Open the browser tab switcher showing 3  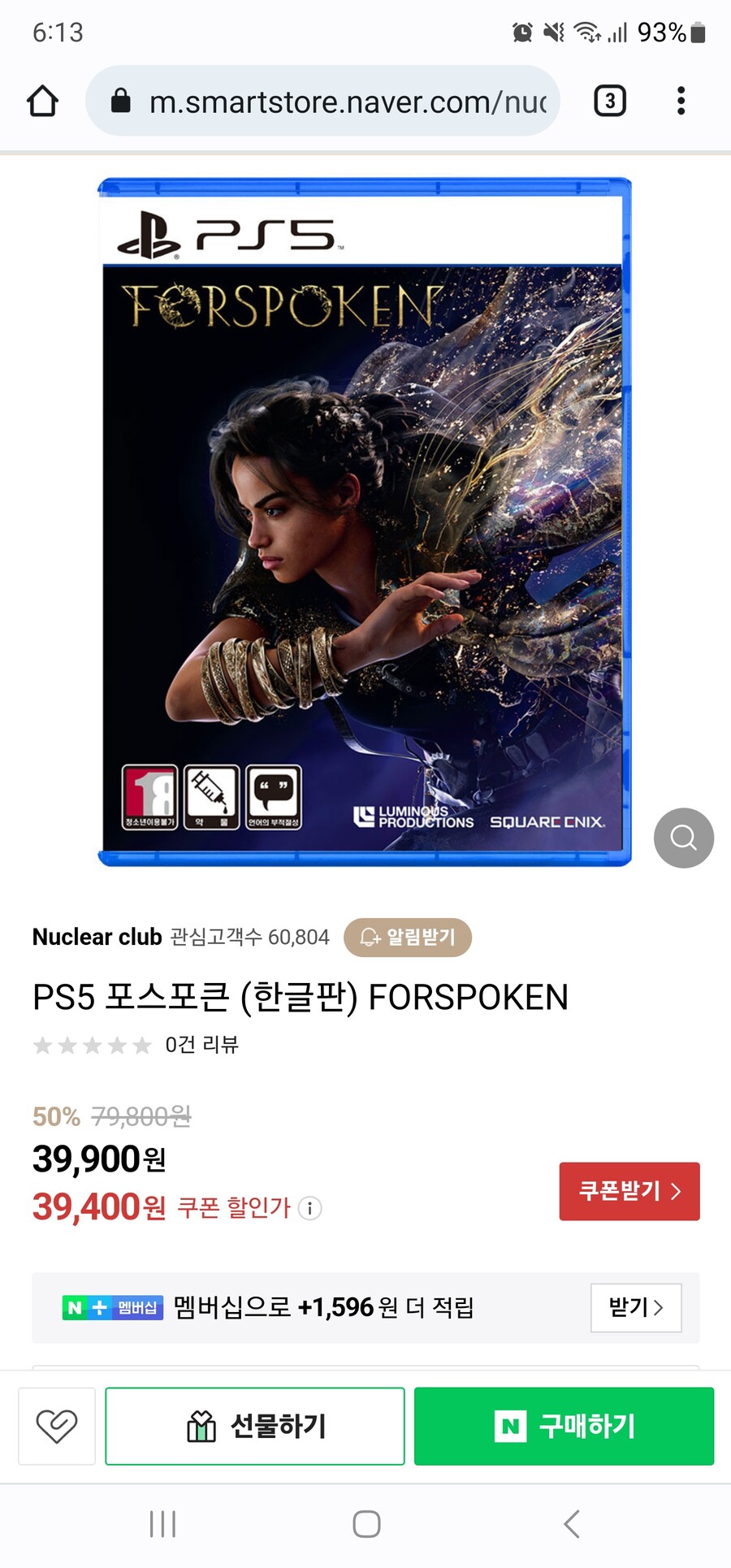(x=610, y=101)
